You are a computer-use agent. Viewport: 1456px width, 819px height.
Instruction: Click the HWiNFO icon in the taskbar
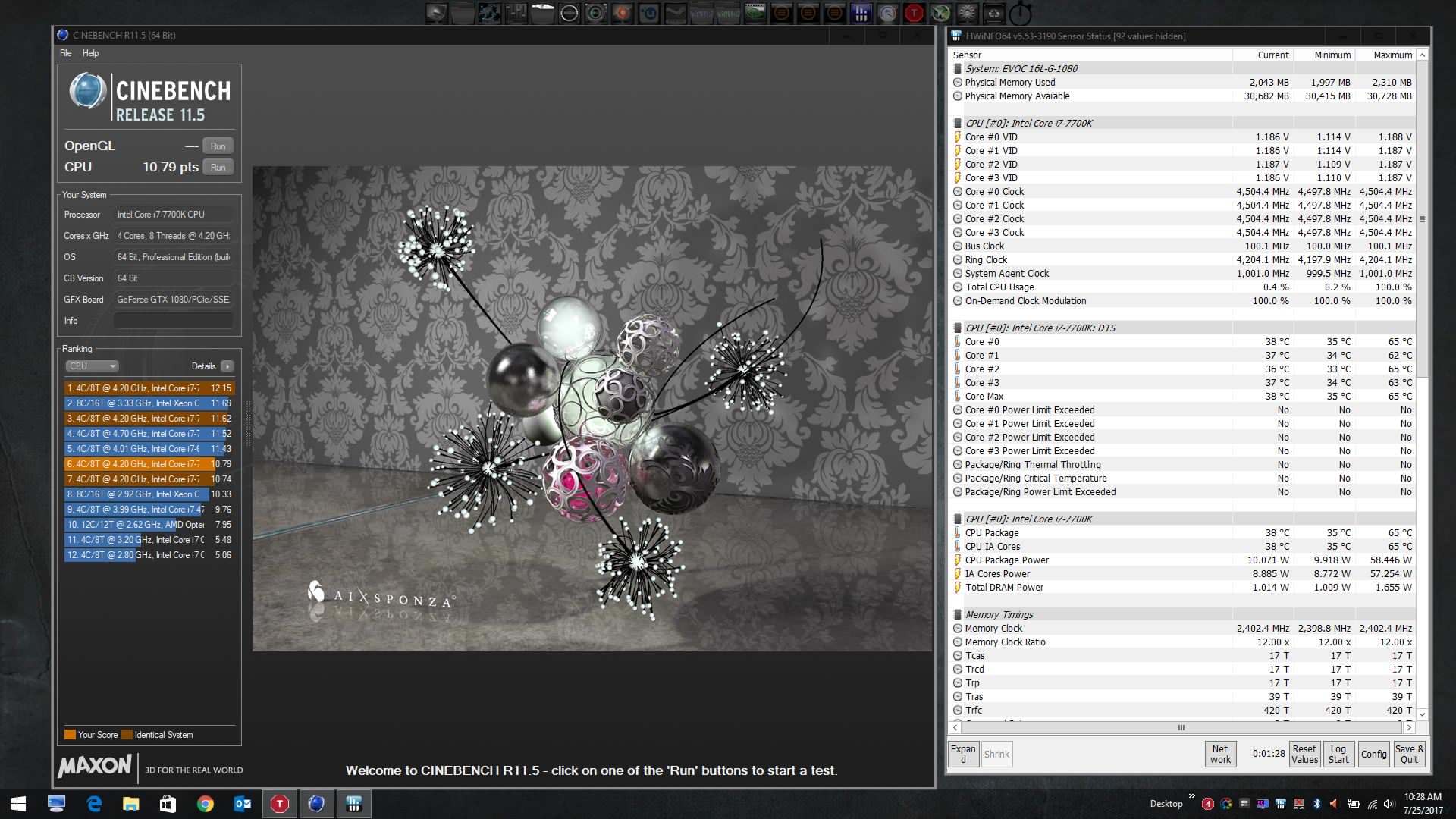[353, 804]
